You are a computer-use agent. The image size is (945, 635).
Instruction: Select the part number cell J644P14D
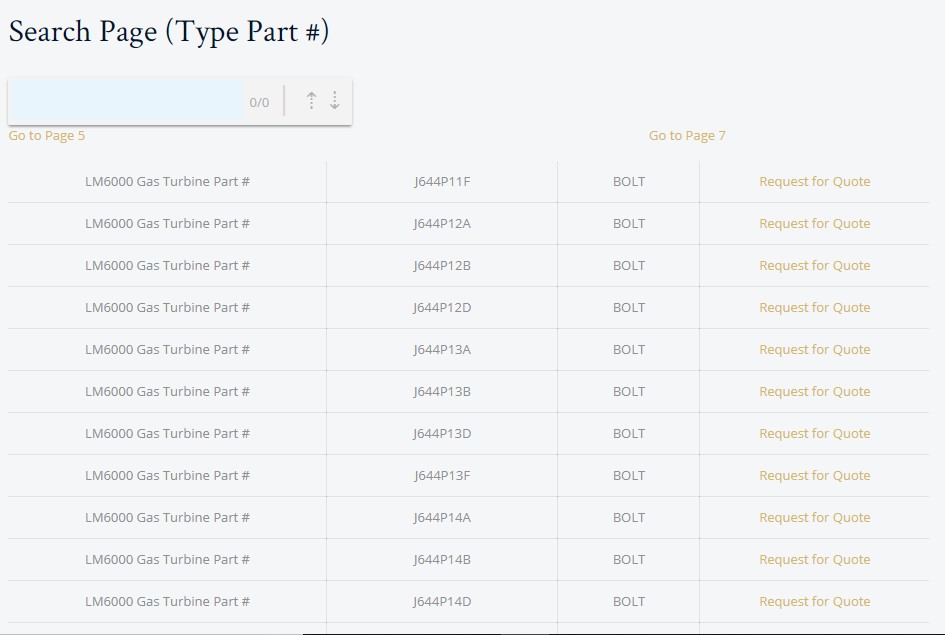(442, 601)
